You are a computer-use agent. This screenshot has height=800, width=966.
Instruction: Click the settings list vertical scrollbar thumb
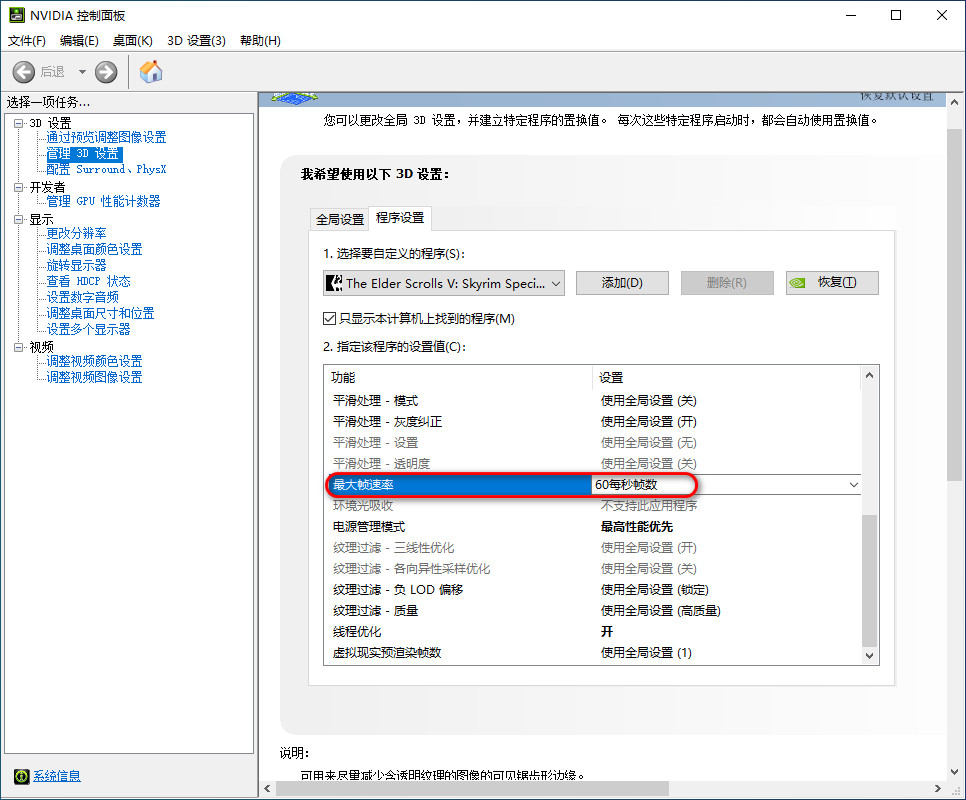869,580
